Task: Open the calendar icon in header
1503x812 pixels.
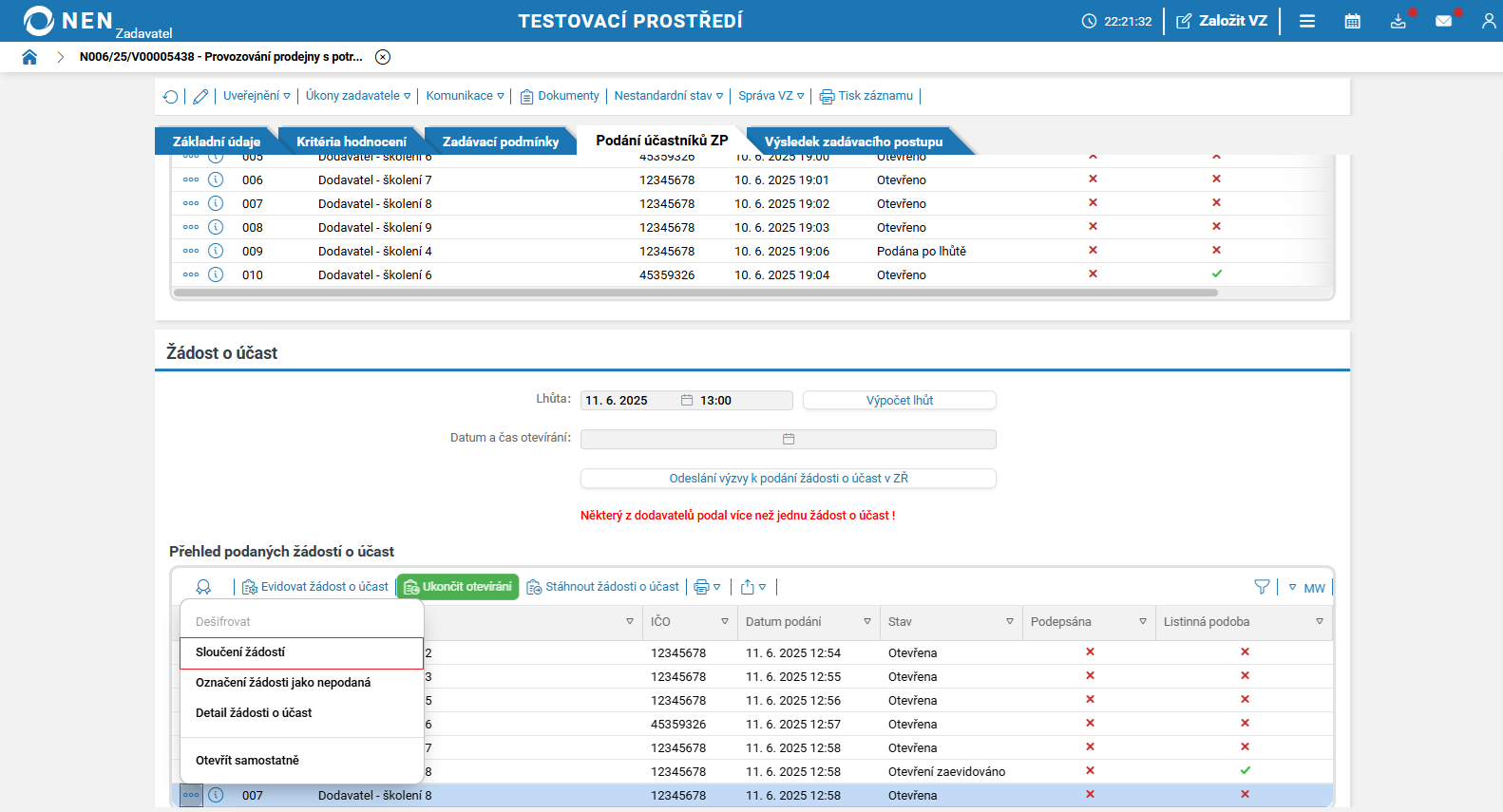Action: click(x=1353, y=21)
